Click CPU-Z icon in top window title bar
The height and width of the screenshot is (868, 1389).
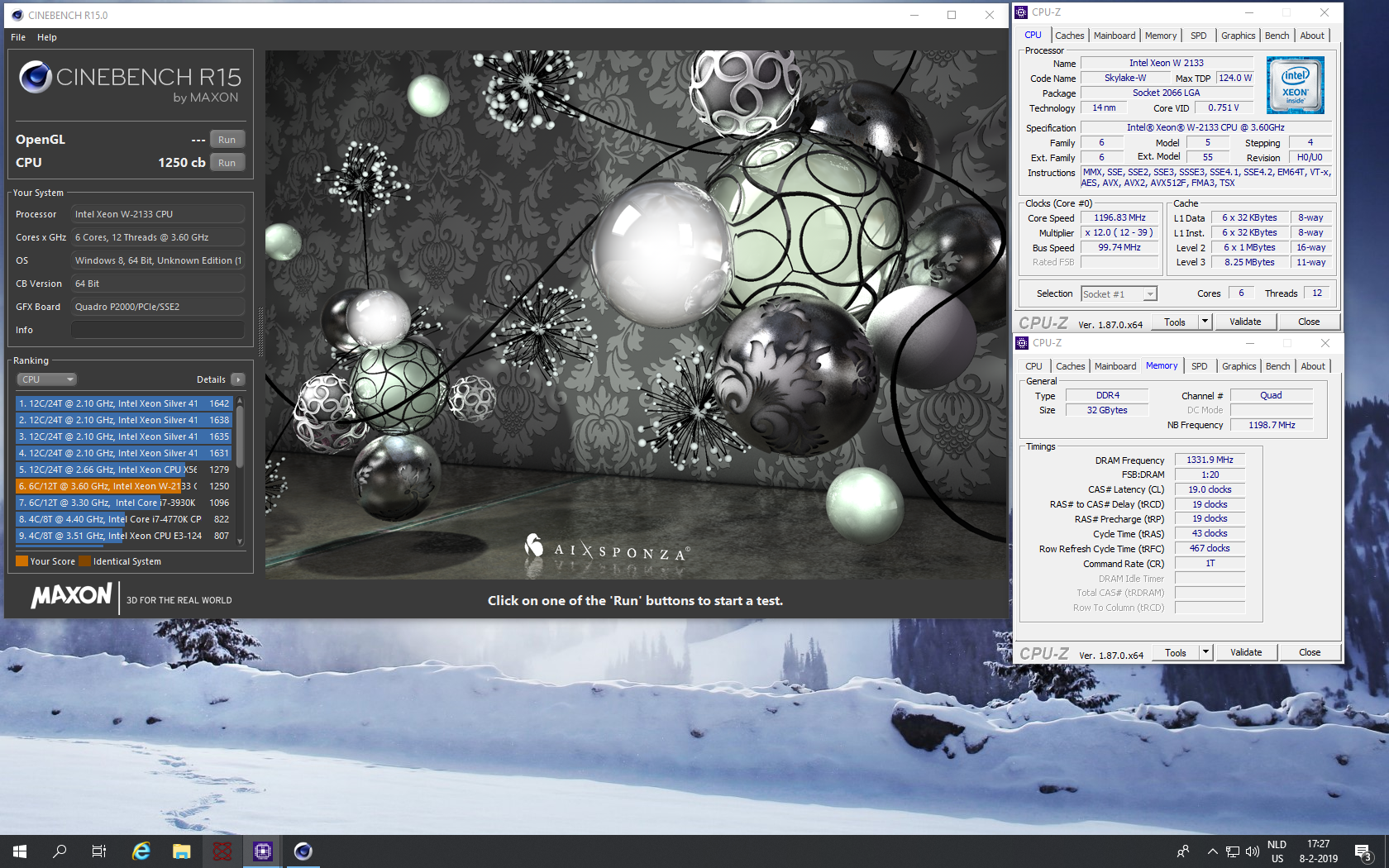(1022, 12)
